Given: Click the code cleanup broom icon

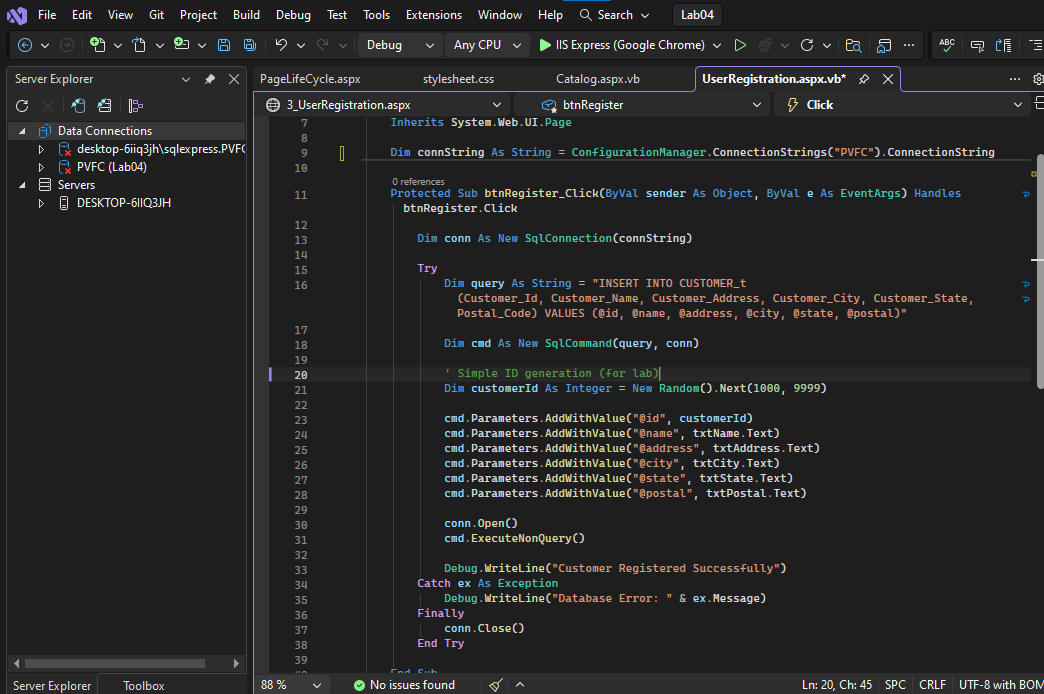Looking at the screenshot, I should pyautogui.click(x=497, y=685).
